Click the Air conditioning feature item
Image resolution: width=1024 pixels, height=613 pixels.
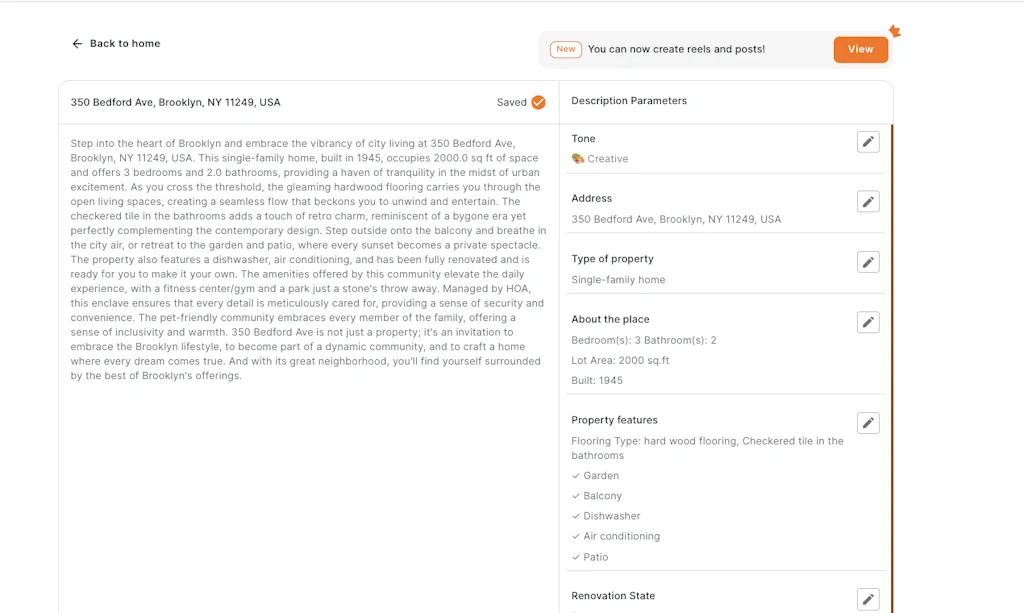(x=621, y=536)
